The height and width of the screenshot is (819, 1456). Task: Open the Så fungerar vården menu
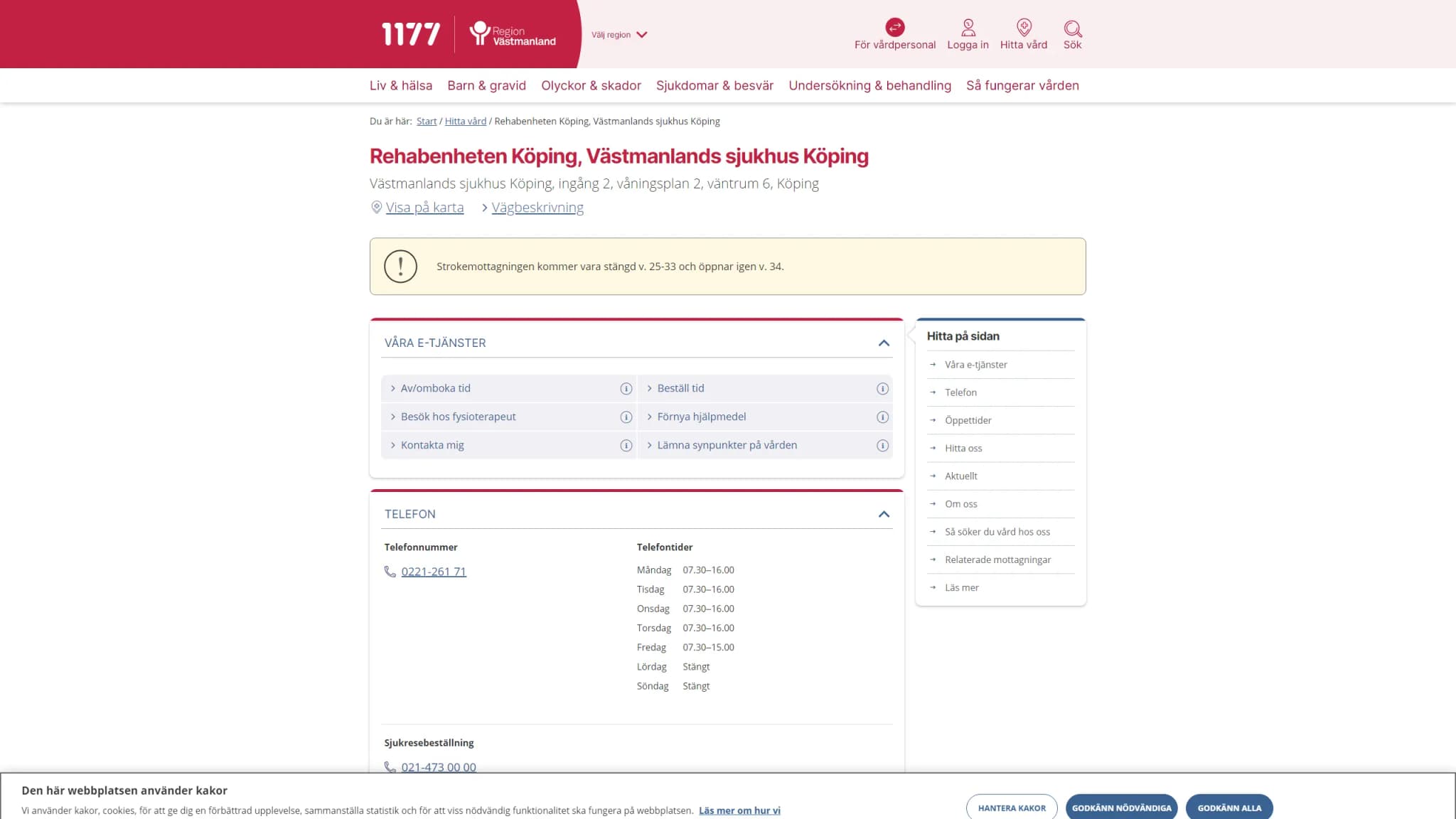[x=1022, y=85]
